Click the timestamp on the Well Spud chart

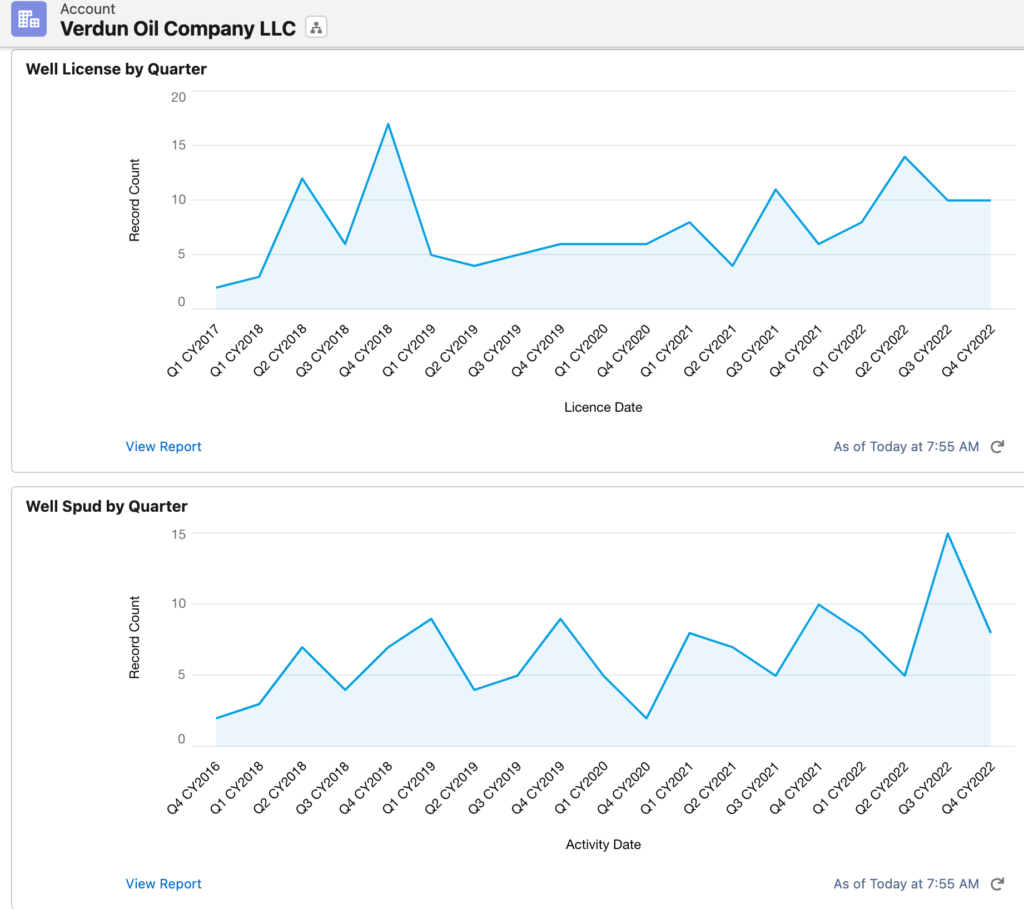[906, 884]
